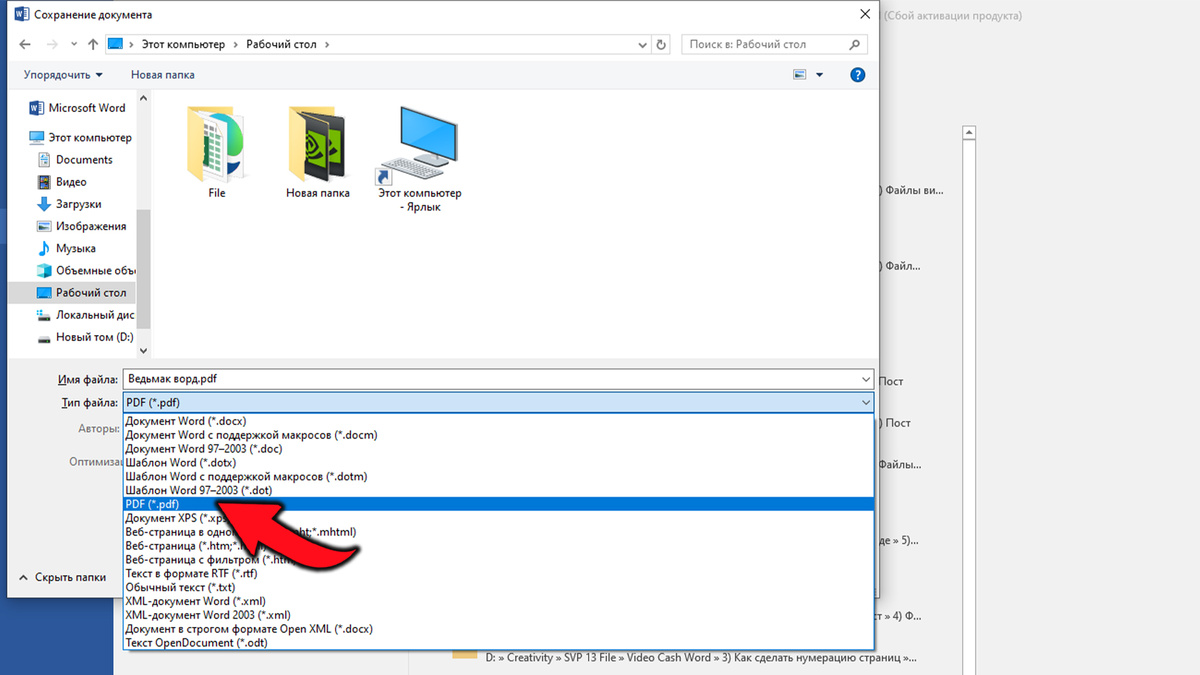Choose XML-документ Word 2003 (*.xml)
This screenshot has height=675, width=1200.
498,615
